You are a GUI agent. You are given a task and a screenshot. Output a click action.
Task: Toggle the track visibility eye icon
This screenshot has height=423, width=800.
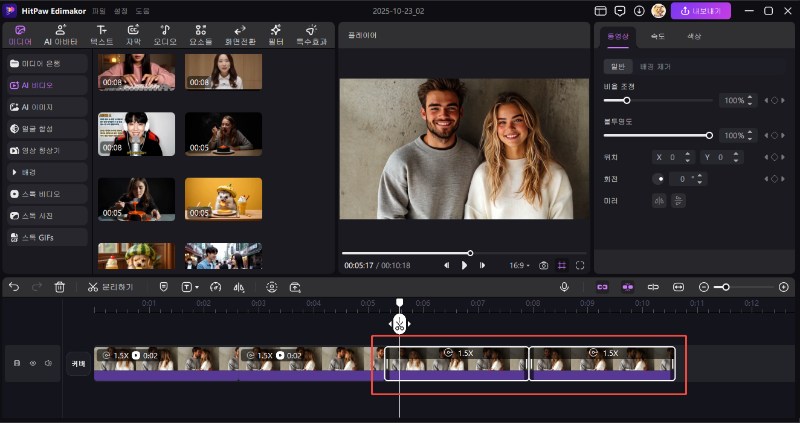point(32,363)
